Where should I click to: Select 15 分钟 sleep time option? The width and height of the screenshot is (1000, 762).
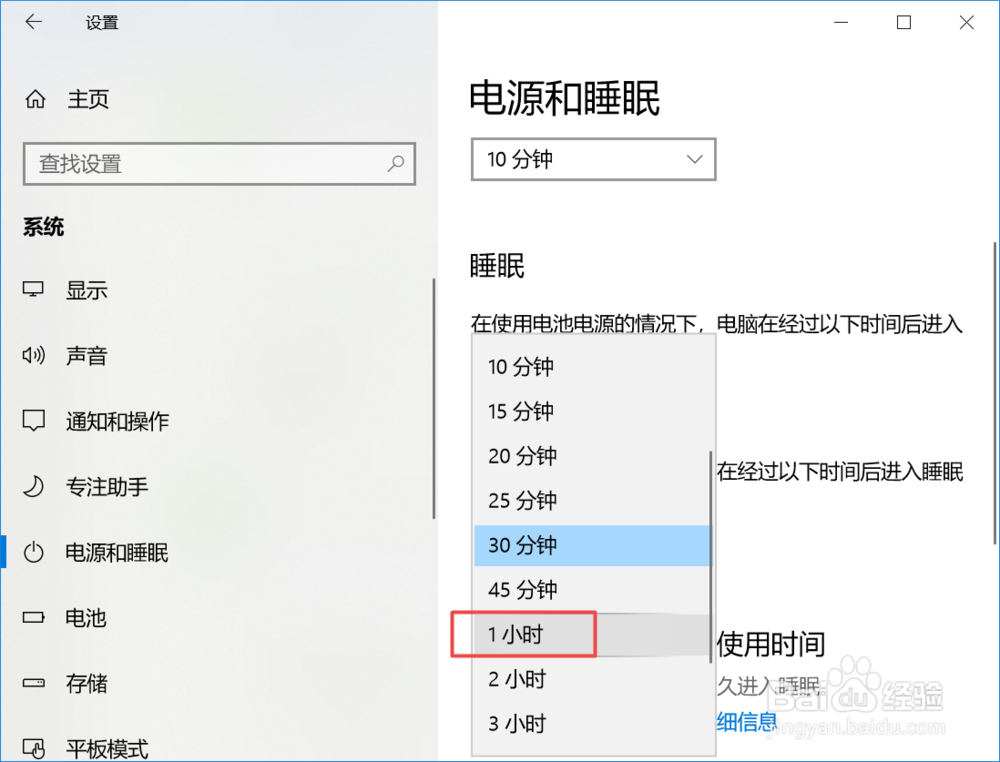[x=523, y=411]
